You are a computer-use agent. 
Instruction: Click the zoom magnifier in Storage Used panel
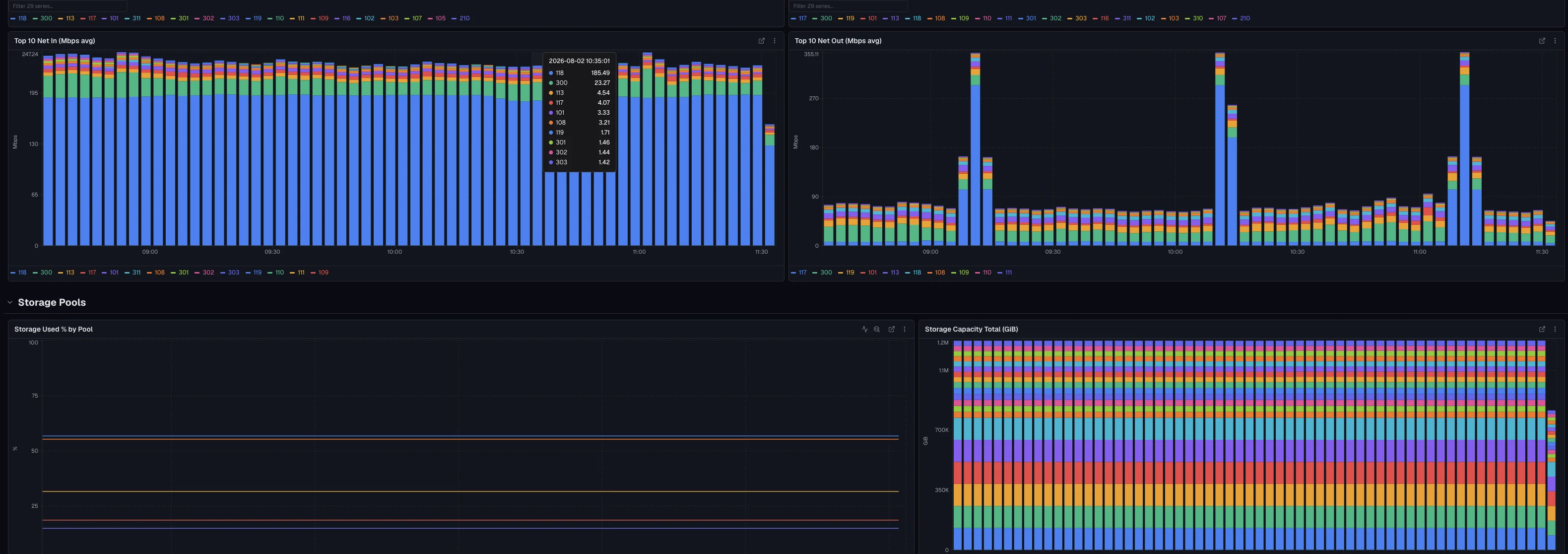click(877, 329)
